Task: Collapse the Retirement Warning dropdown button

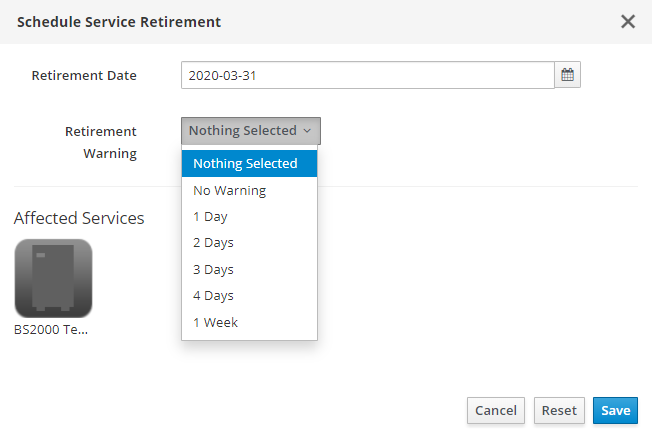Action: (x=251, y=131)
